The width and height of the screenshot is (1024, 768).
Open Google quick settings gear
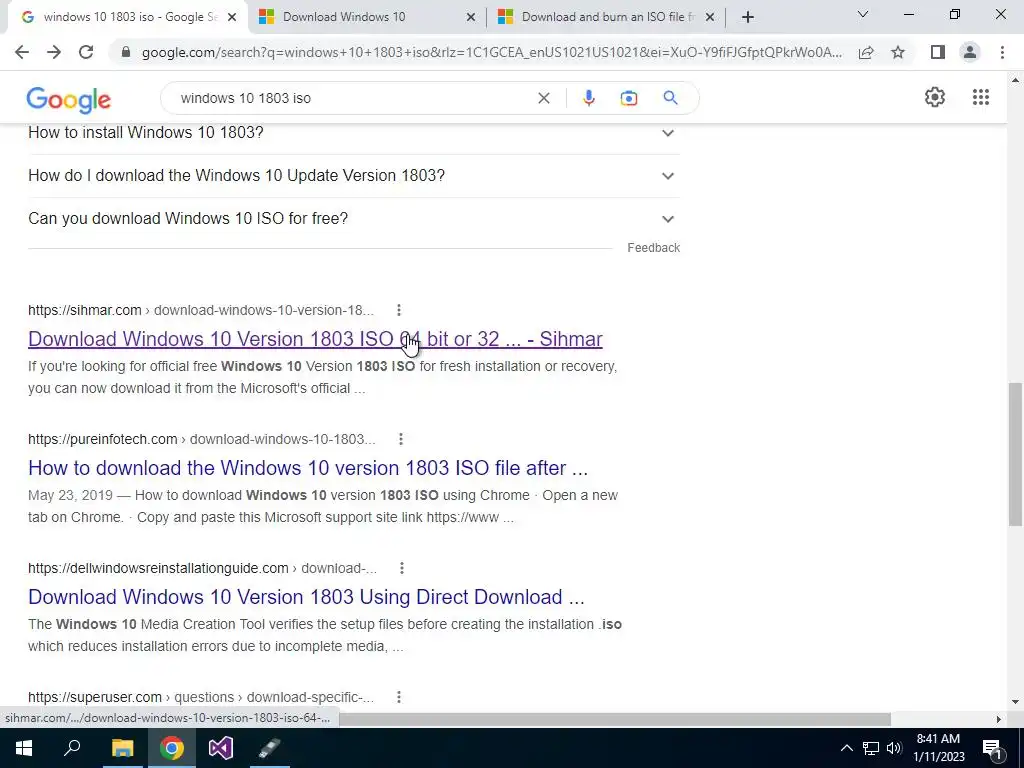(x=935, y=97)
